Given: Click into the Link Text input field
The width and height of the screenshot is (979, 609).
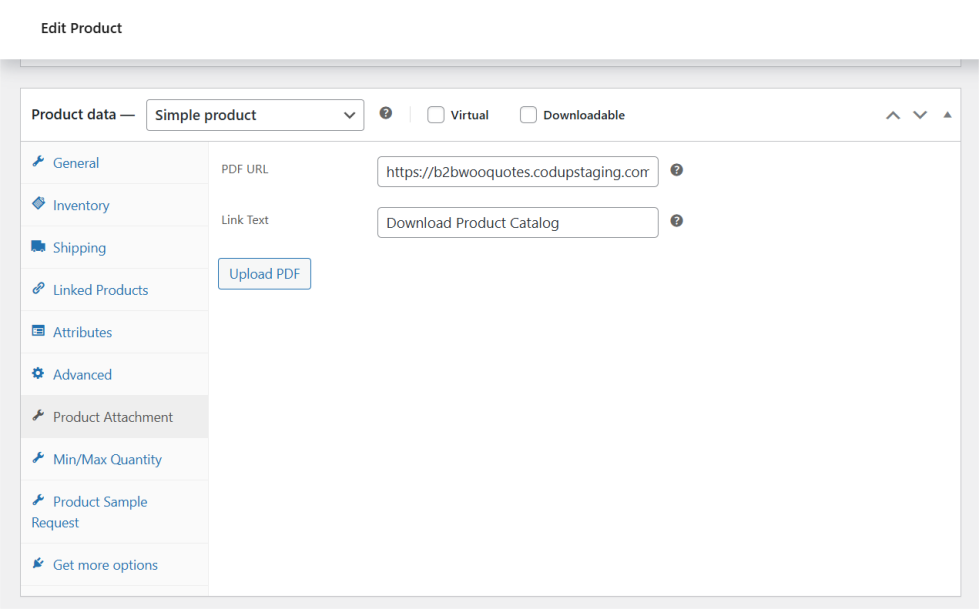Looking at the screenshot, I should pos(517,222).
